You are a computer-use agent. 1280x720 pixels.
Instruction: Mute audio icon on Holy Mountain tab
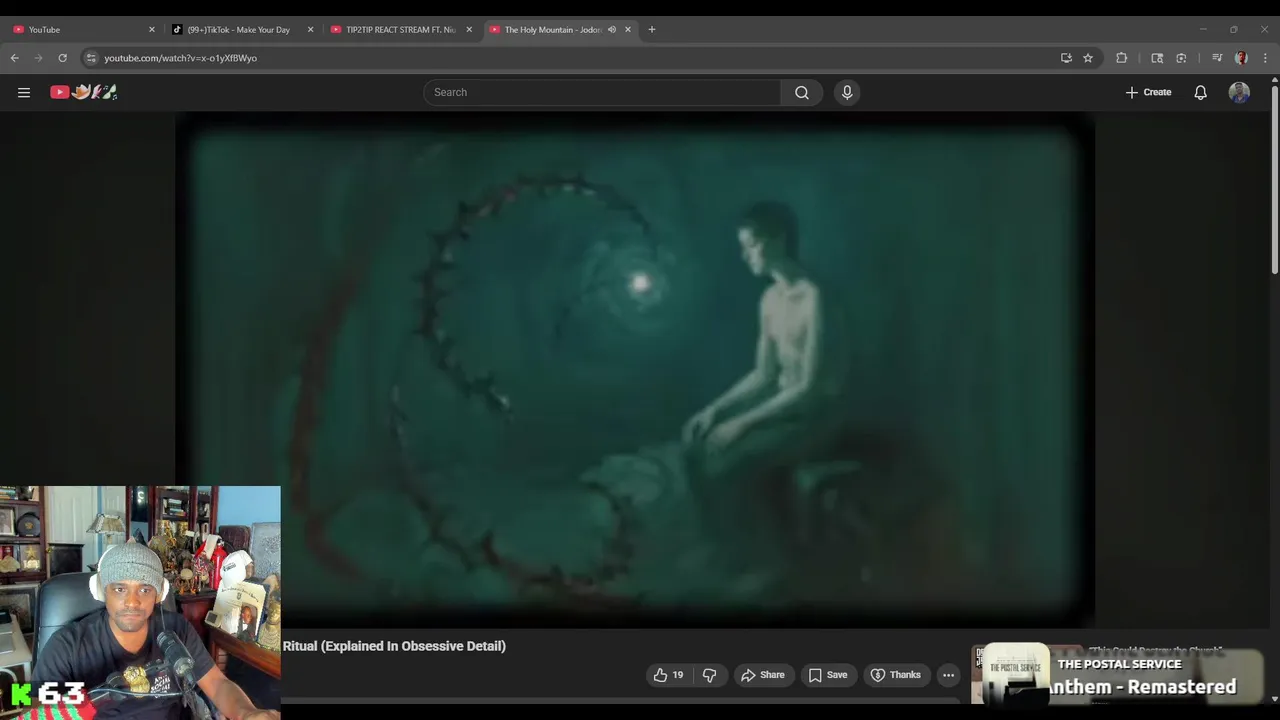(611, 29)
